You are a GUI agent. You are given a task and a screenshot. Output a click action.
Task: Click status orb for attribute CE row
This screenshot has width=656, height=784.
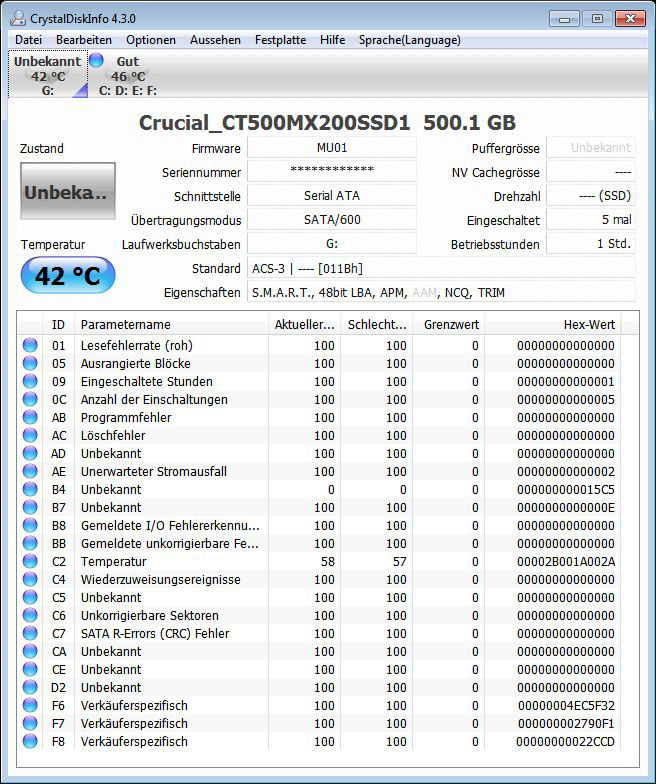tap(30, 669)
